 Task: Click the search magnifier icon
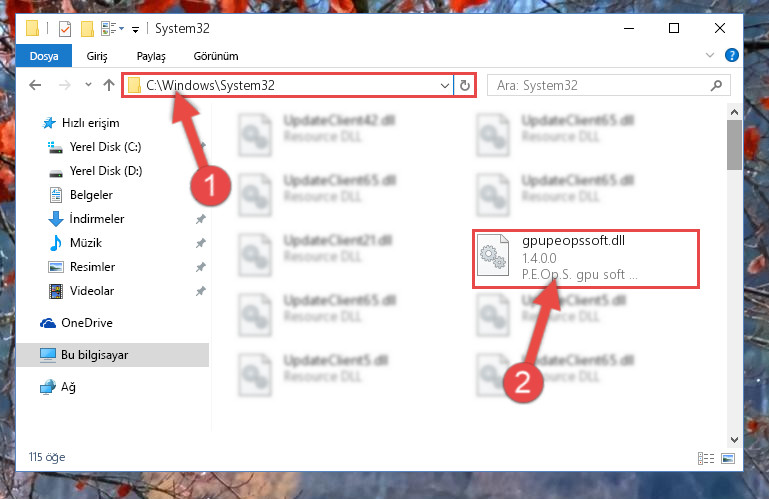pyautogui.click(x=716, y=85)
